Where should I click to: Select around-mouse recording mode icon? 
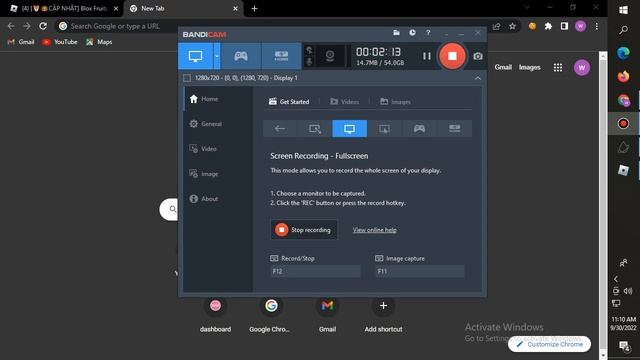tap(384, 129)
